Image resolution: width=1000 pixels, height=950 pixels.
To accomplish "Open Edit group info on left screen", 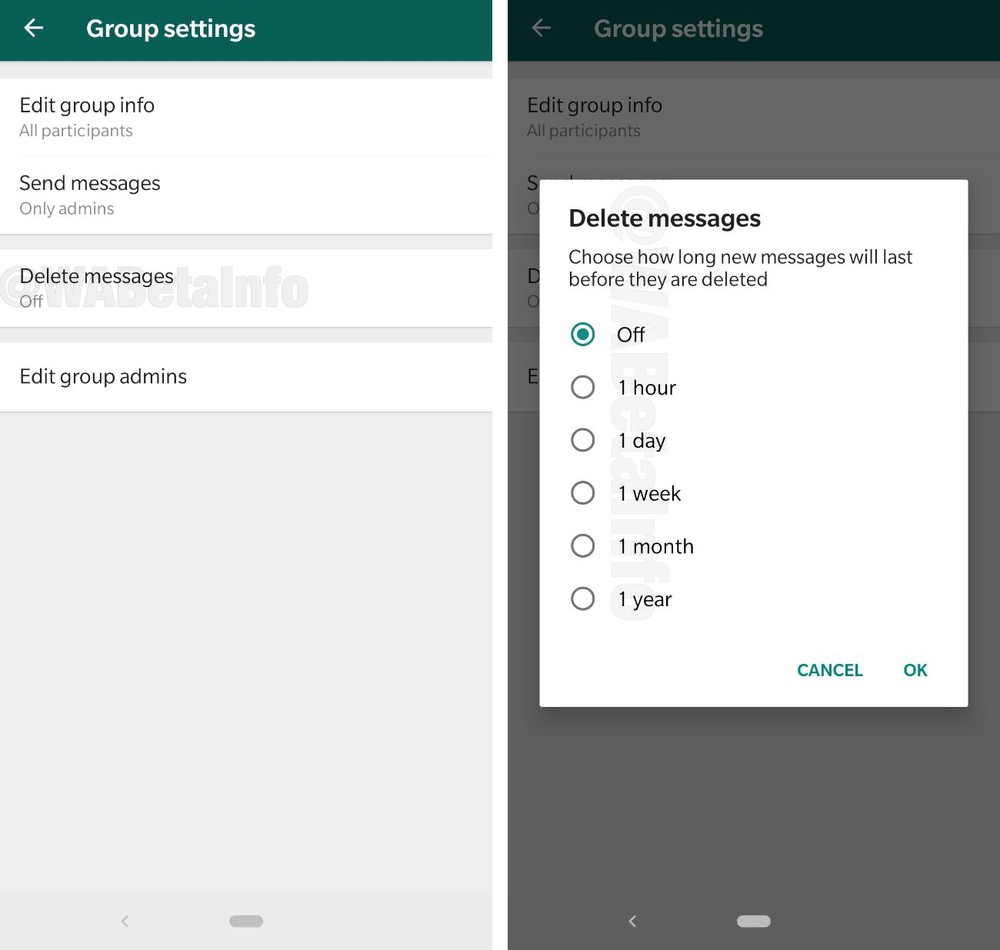I will [246, 117].
